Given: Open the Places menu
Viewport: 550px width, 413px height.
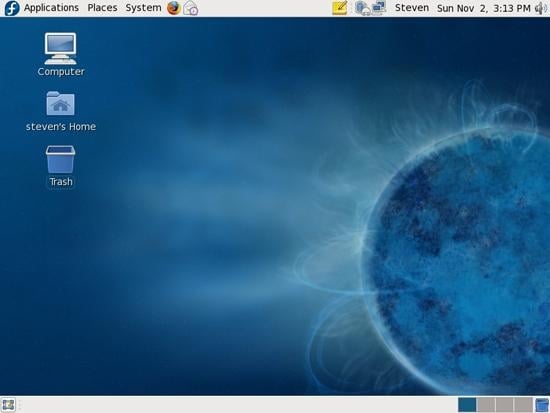Looking at the screenshot, I should 102,8.
